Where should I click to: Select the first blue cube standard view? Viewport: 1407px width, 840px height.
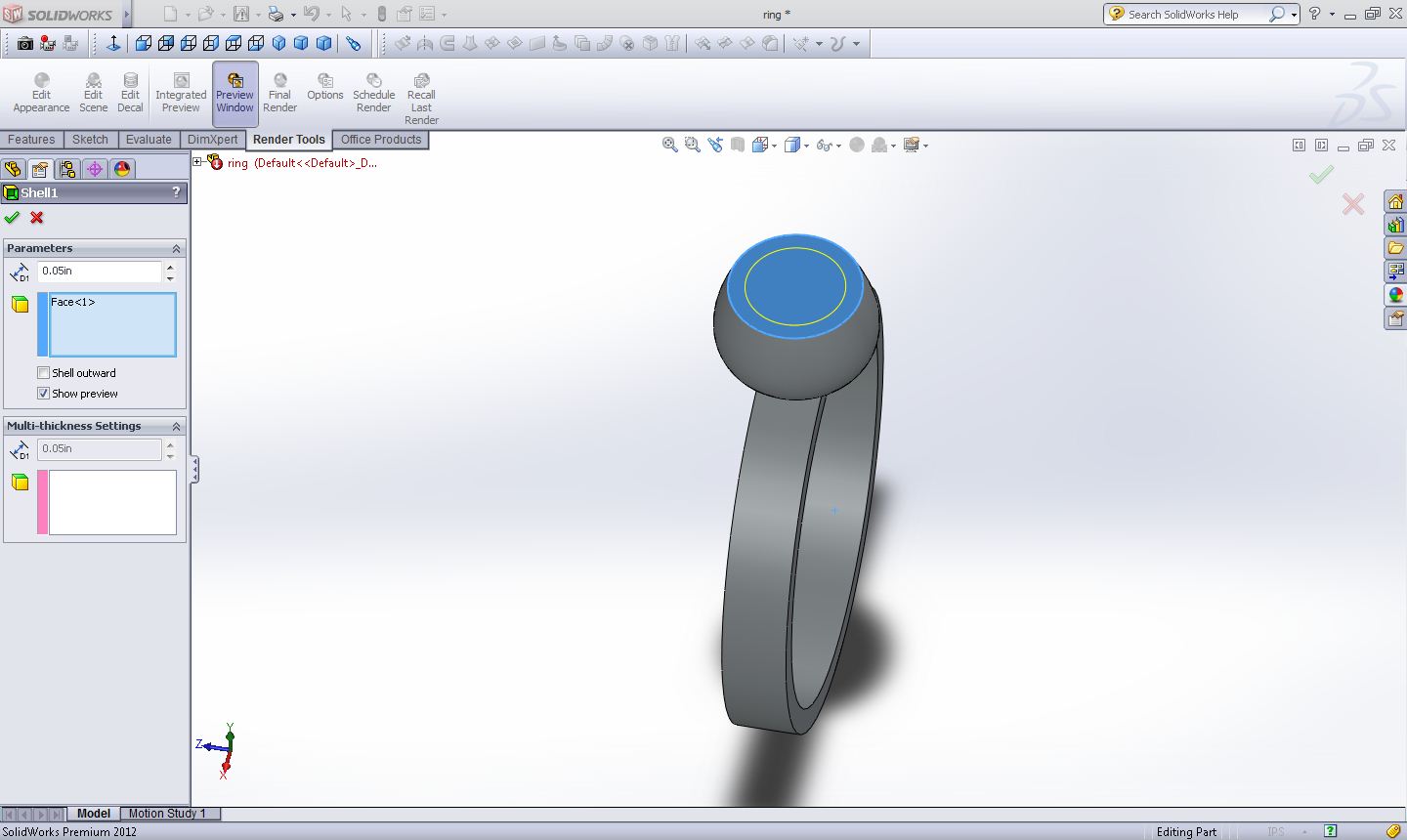pos(144,43)
